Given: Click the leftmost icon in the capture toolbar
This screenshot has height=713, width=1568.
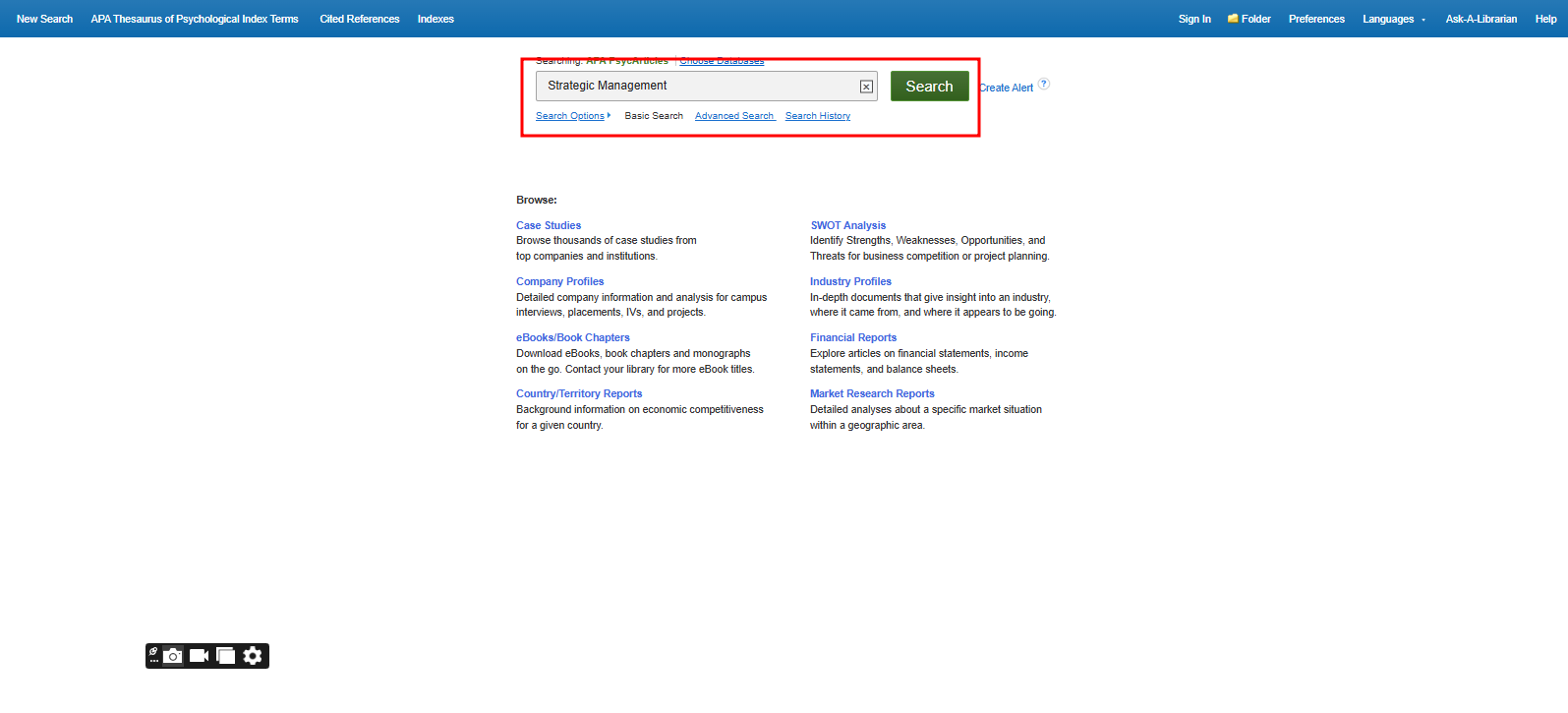Looking at the screenshot, I should [x=153, y=656].
